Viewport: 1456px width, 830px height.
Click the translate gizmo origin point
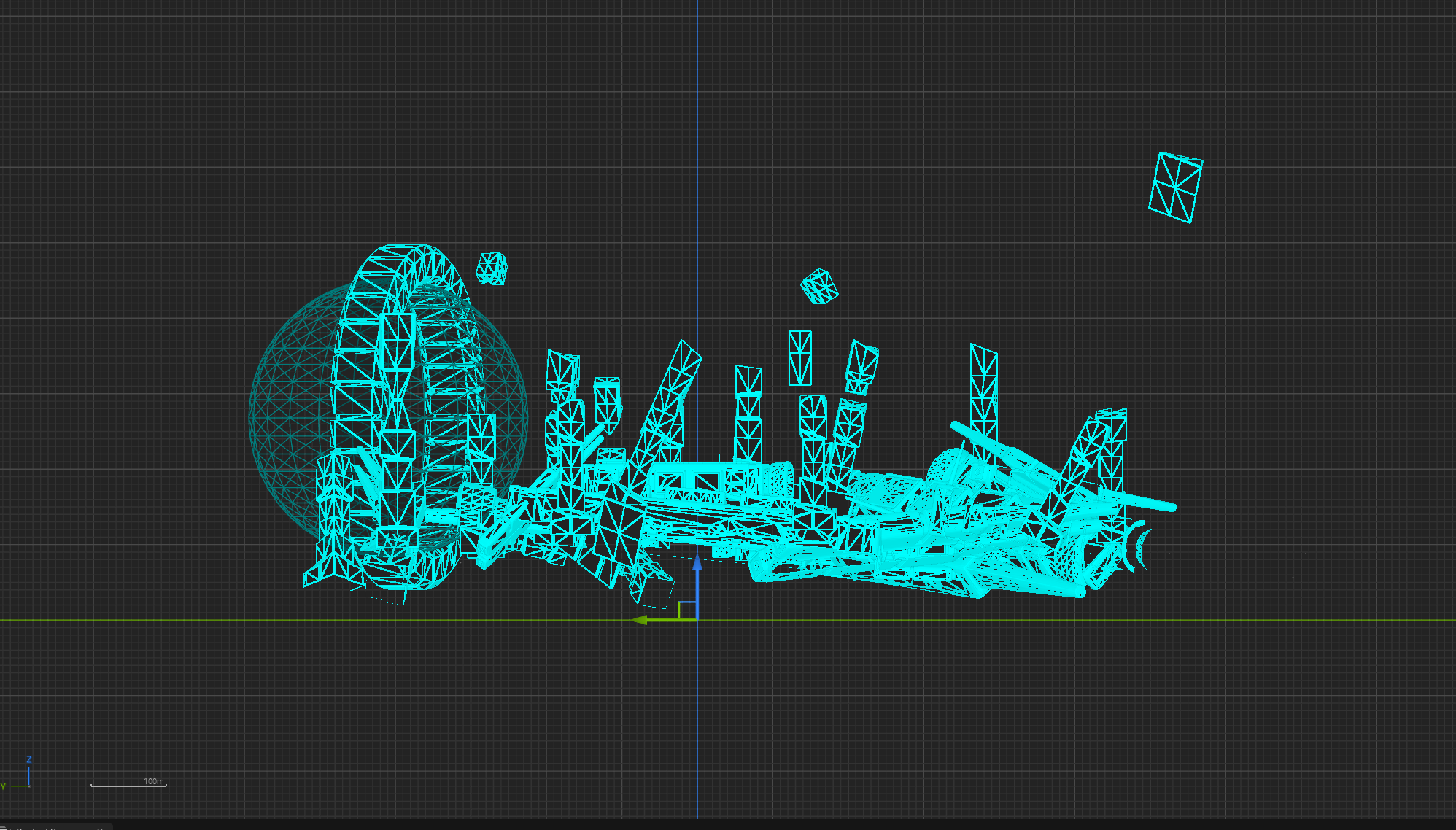coord(697,620)
